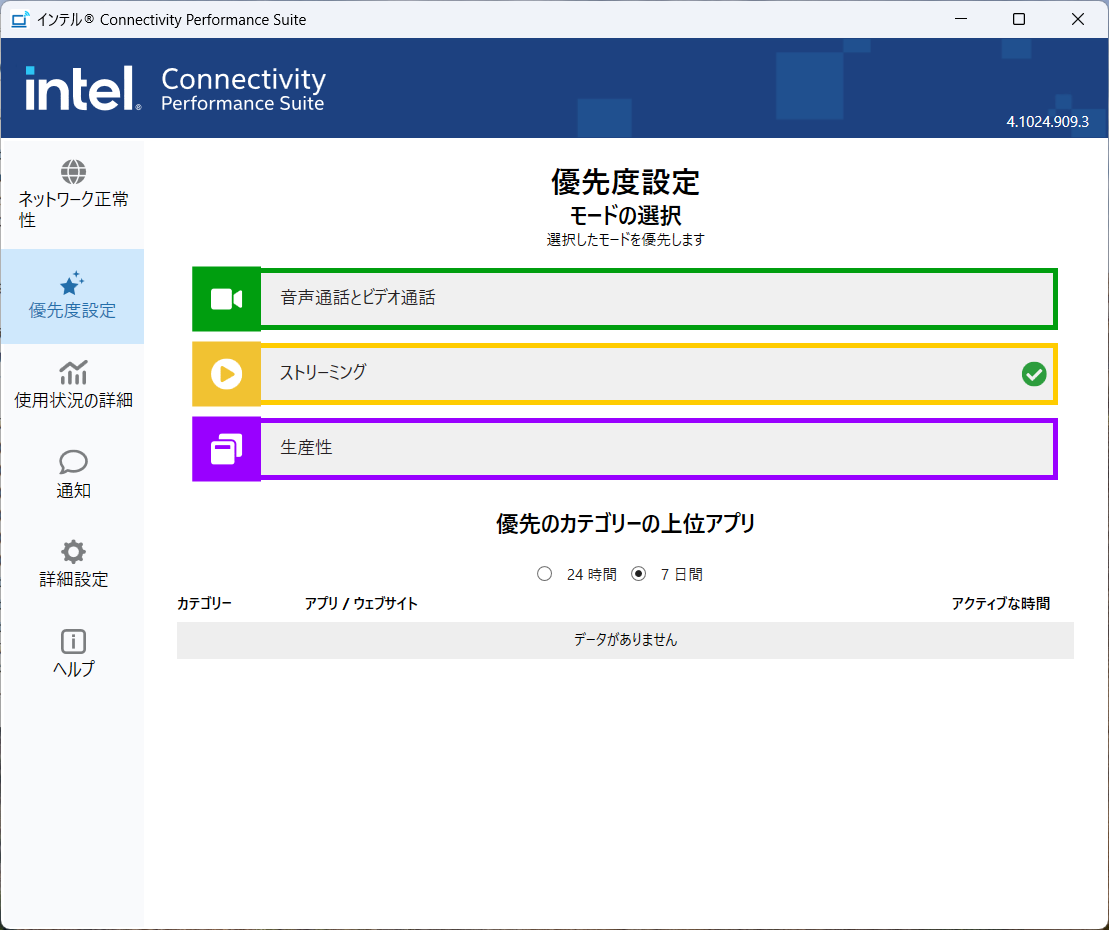Click the アクティブな時間 column header
This screenshot has height=930, width=1109.
pos(1000,604)
